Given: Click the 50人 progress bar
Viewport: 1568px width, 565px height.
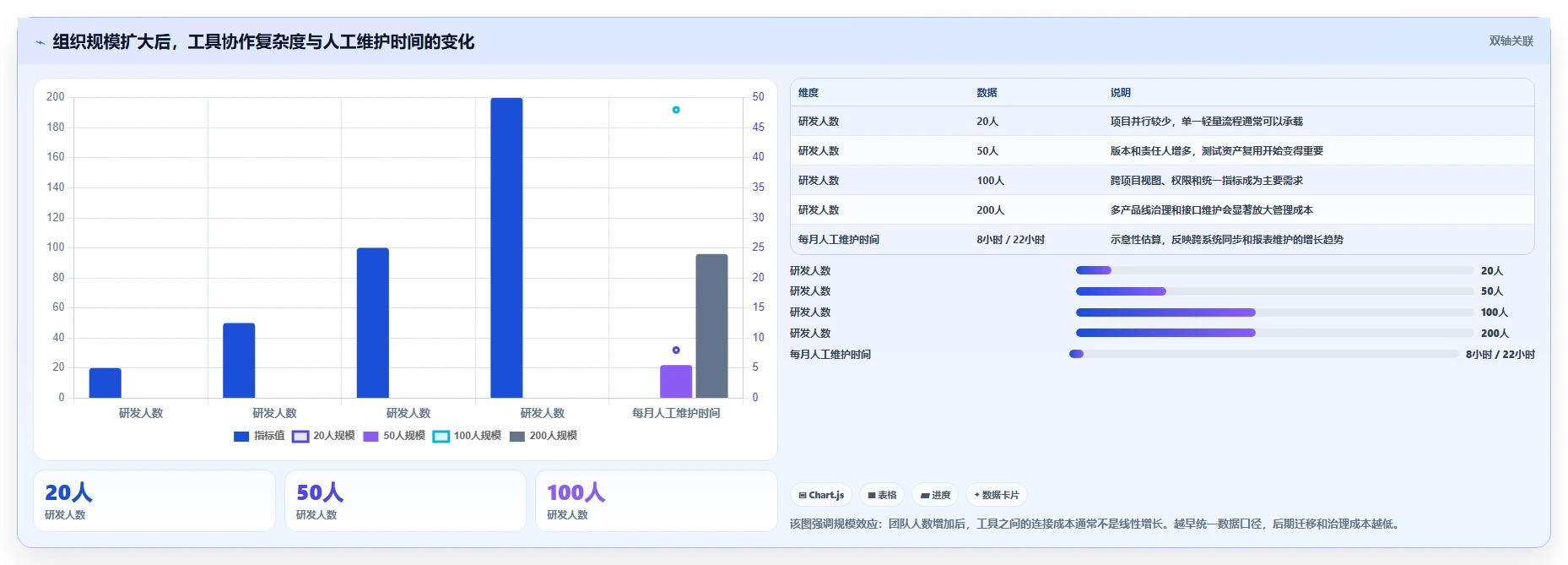Looking at the screenshot, I should (x=1274, y=291).
